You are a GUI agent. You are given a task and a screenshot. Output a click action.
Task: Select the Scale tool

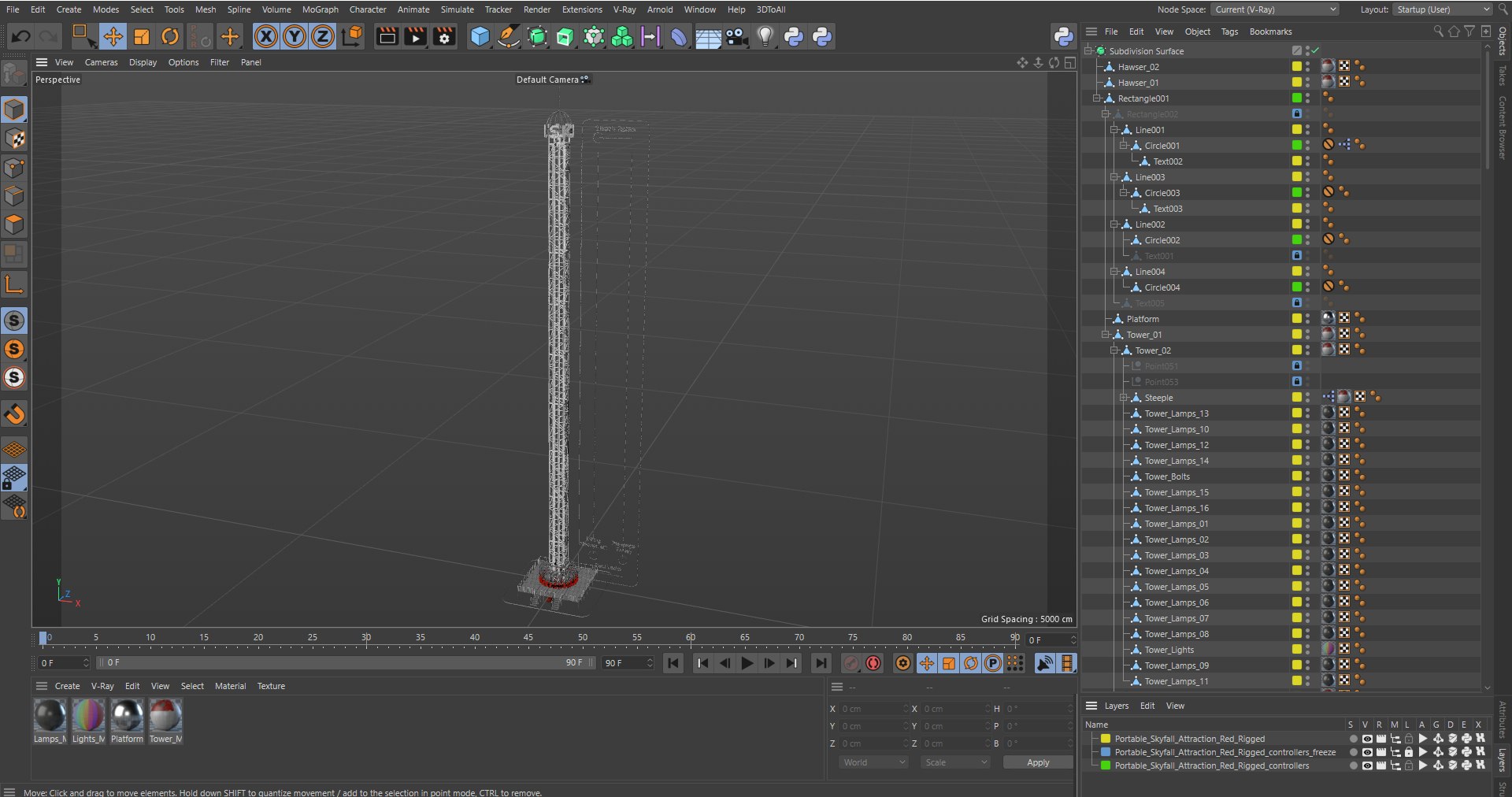pyautogui.click(x=142, y=36)
